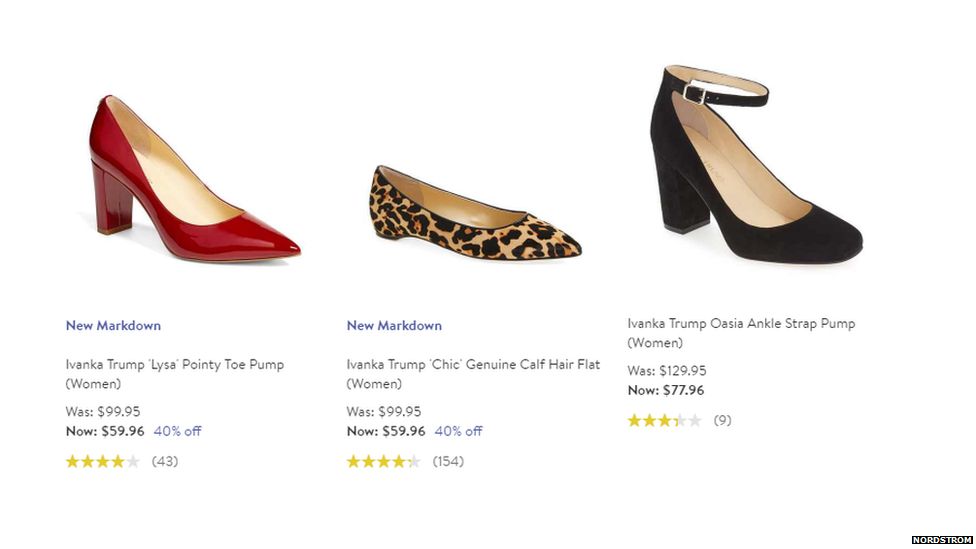
Task: Click the 40% off text for Chic flat
Action: 458,431
